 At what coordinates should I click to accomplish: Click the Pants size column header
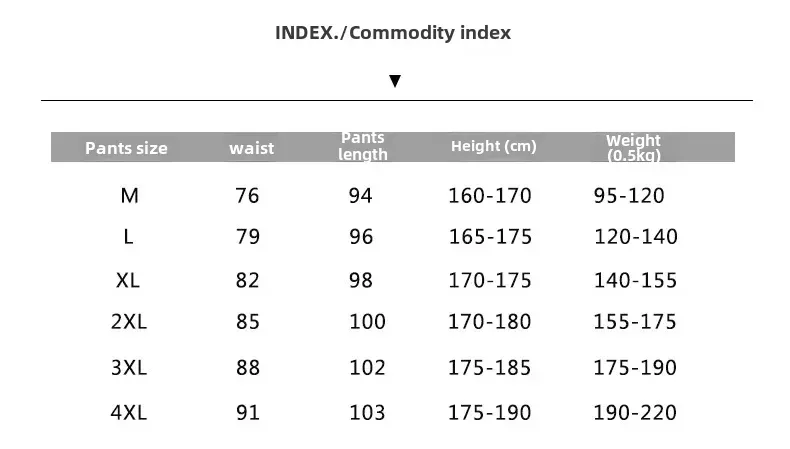pos(126,148)
